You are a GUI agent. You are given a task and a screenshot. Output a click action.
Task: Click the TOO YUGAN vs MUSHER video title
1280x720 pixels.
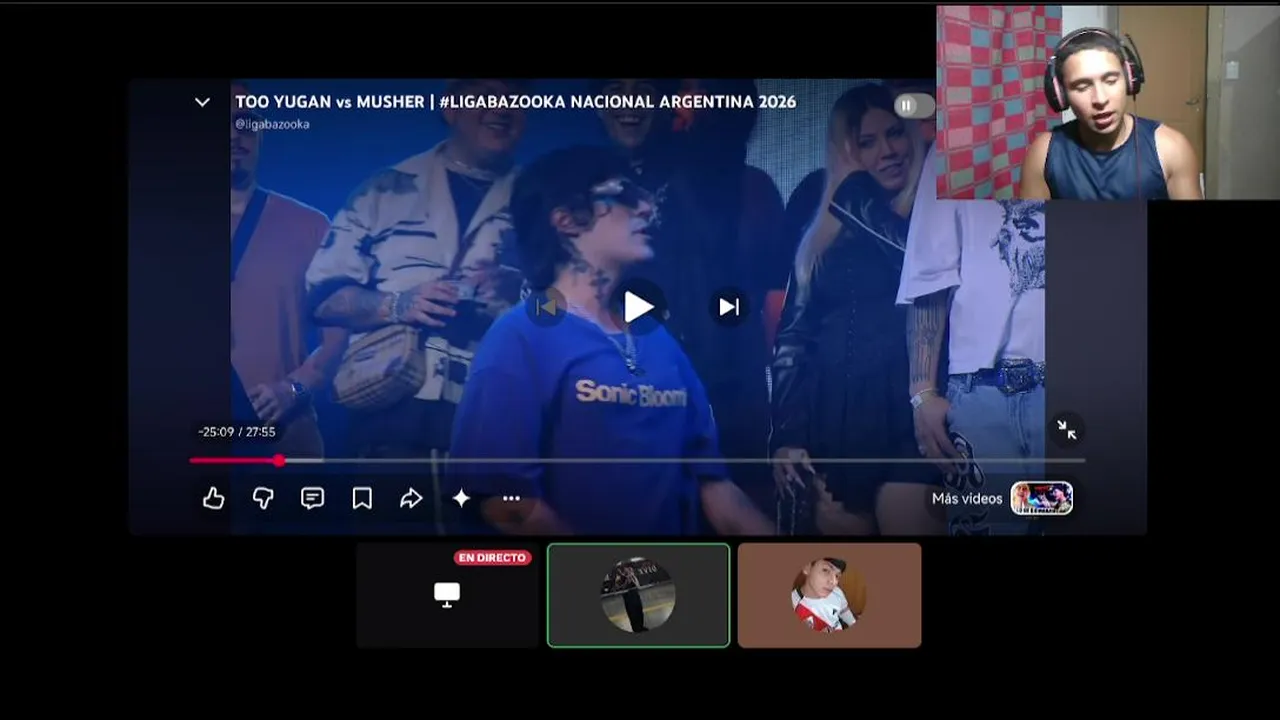[x=515, y=102]
